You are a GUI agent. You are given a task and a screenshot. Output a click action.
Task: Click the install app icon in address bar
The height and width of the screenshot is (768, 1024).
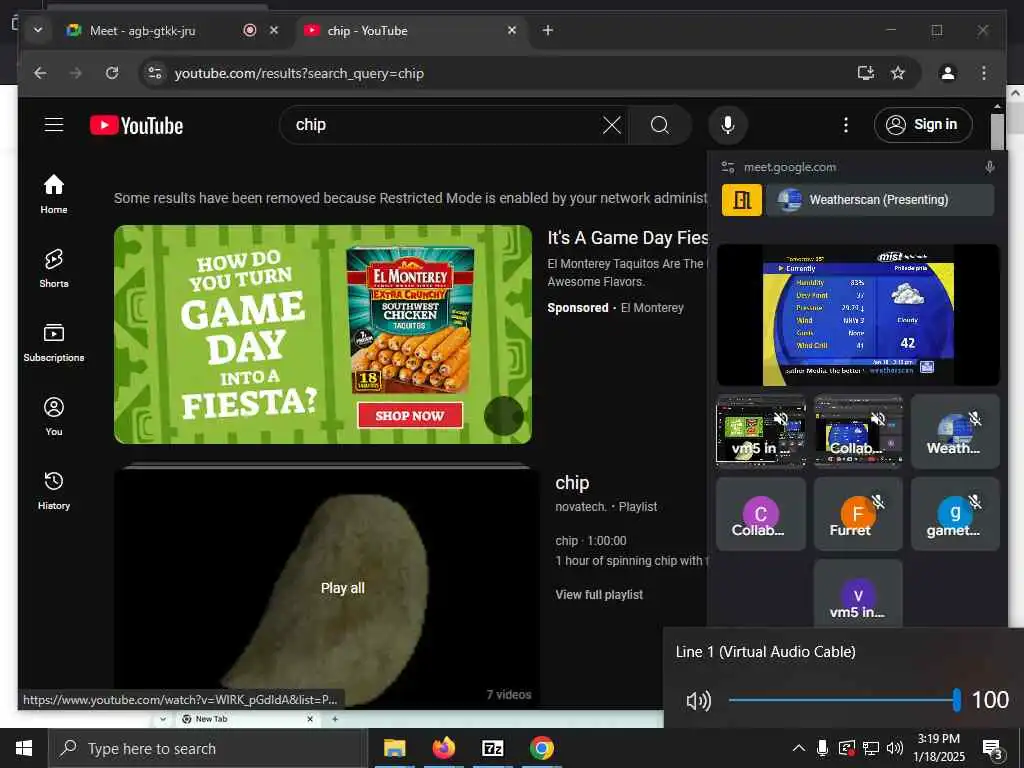tap(866, 73)
